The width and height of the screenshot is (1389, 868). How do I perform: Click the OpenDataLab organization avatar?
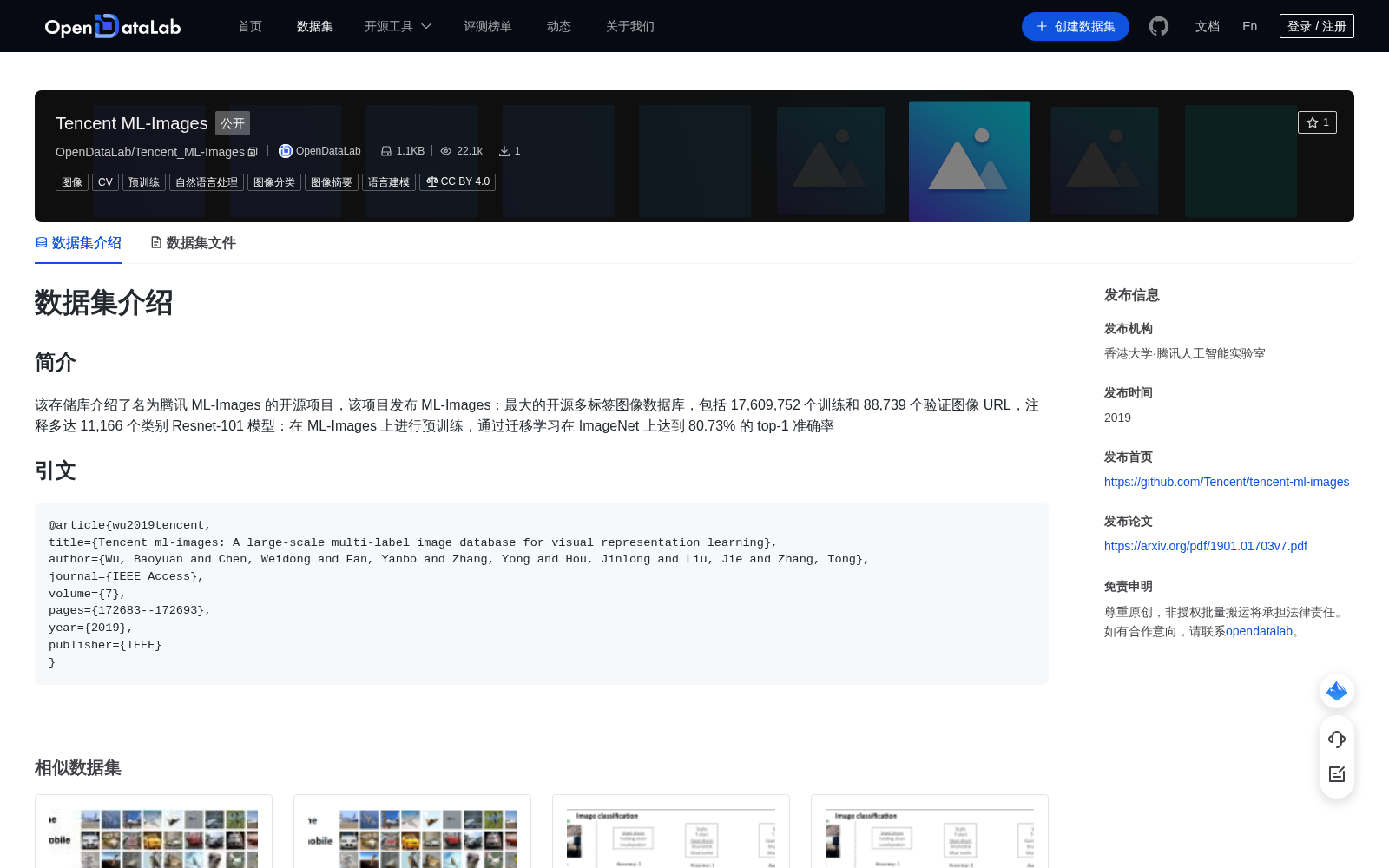(285, 151)
